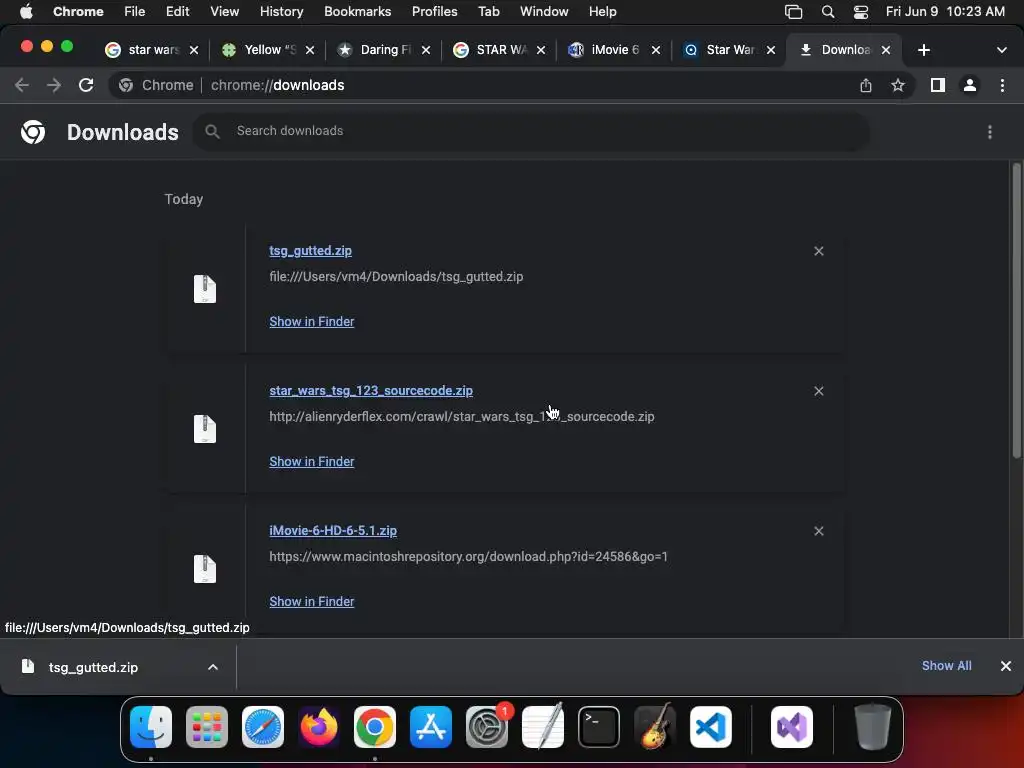Open the Profiles menu
This screenshot has height=768, width=1024.
point(434,12)
